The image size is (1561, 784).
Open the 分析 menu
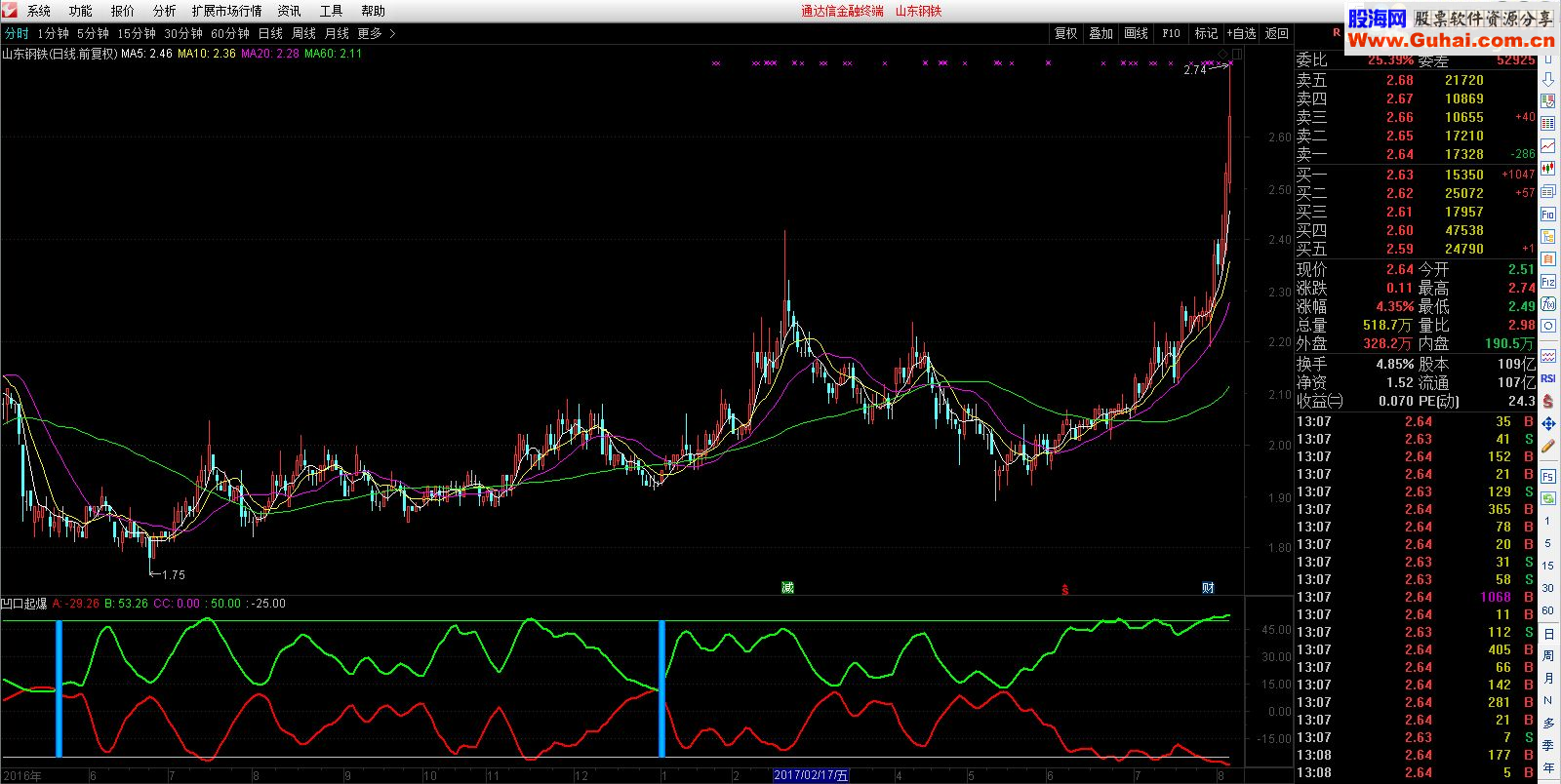(x=165, y=11)
